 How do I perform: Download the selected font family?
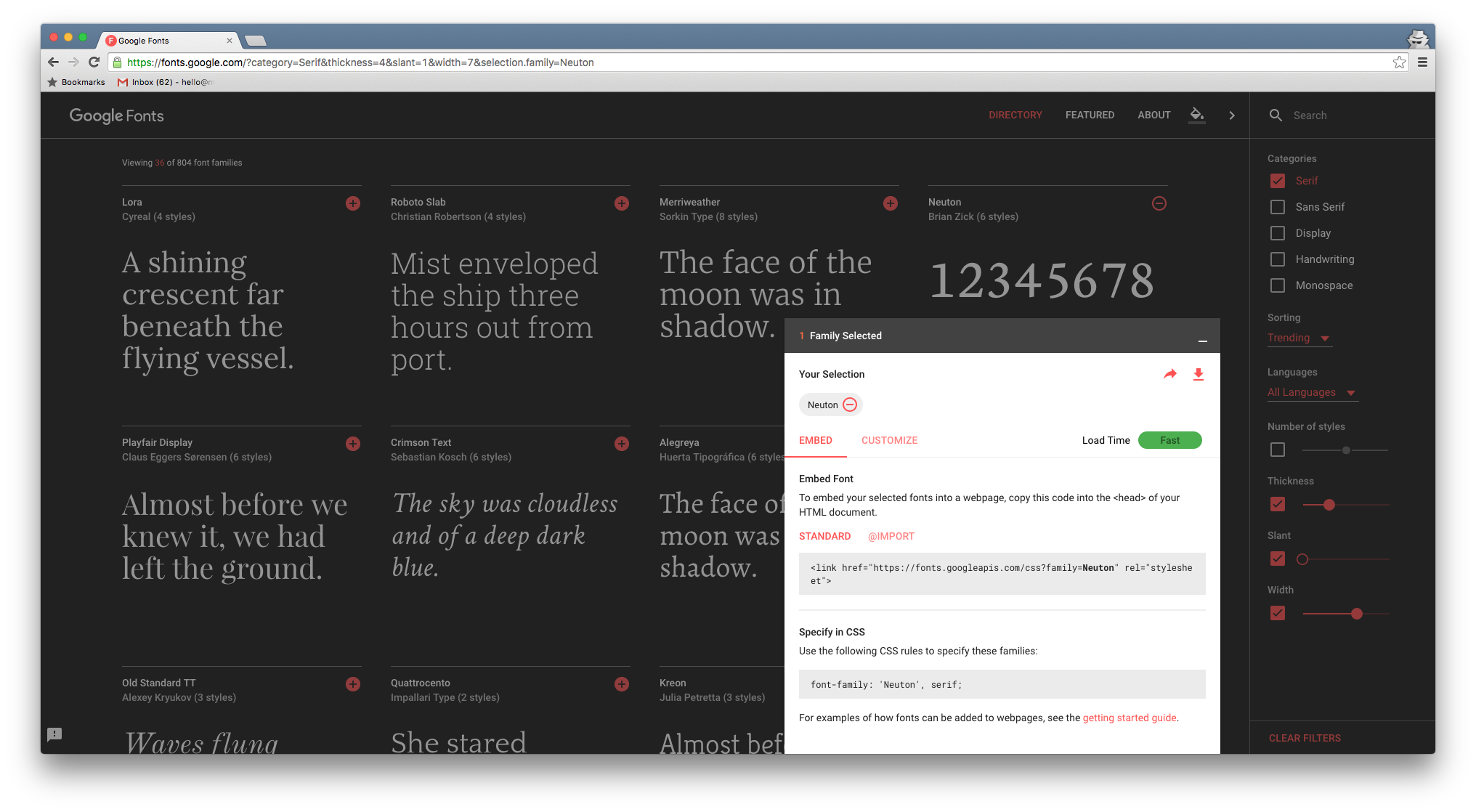click(x=1199, y=374)
